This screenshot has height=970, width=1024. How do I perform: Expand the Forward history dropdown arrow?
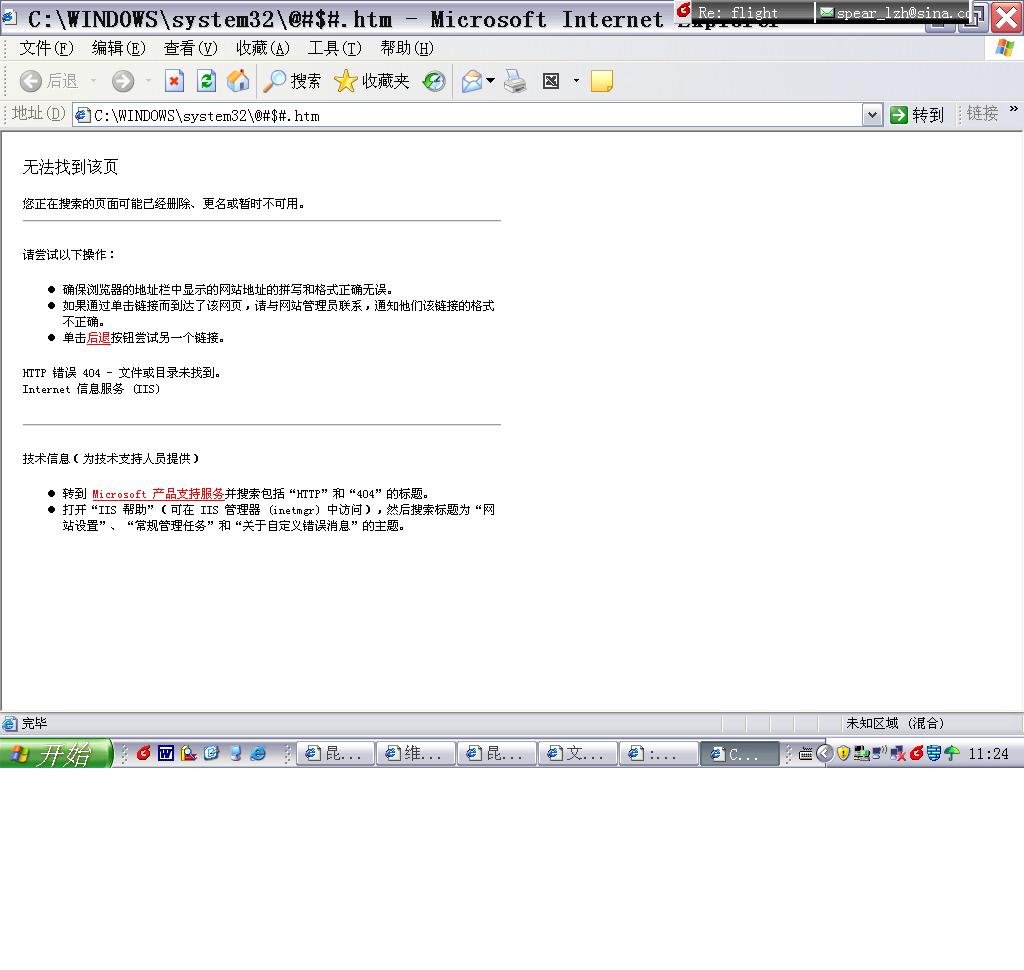point(149,80)
